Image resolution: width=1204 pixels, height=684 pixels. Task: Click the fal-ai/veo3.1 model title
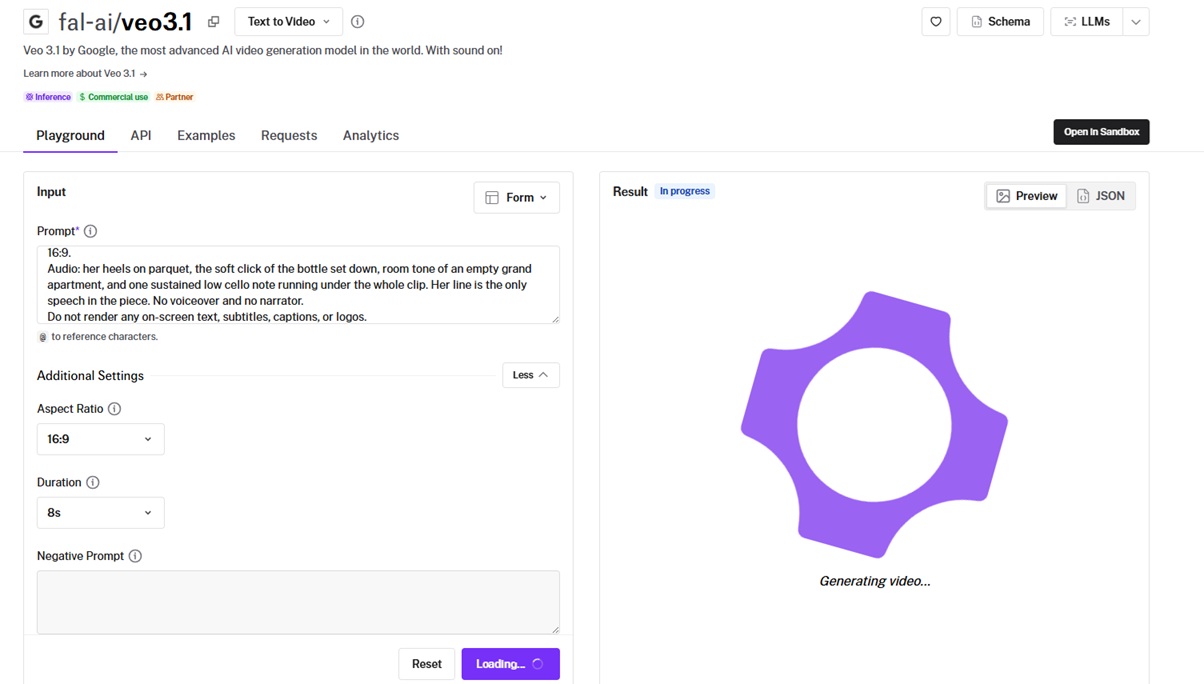click(125, 22)
